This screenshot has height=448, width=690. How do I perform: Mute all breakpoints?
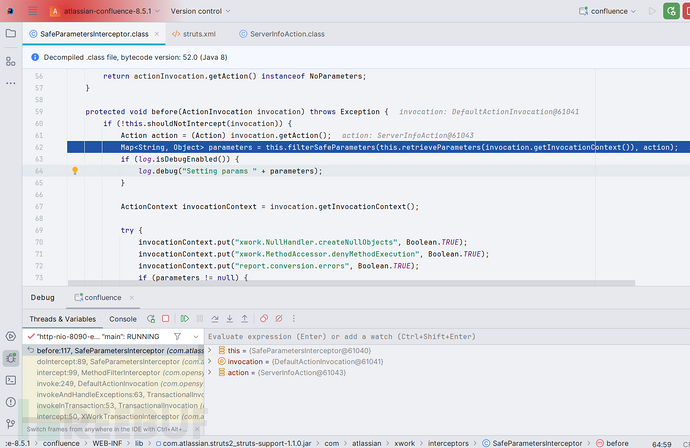click(x=279, y=318)
